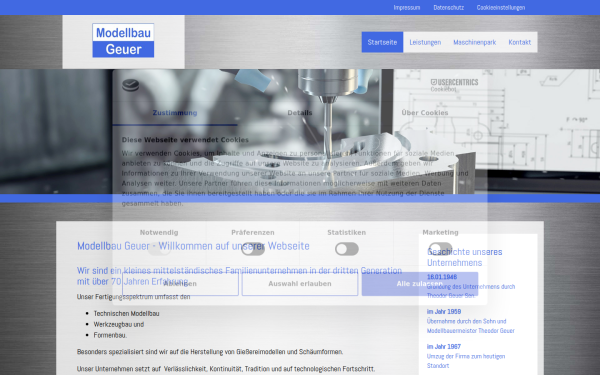Image resolution: width=600 pixels, height=375 pixels.
Task: Click the Ablehnen button
Action: (180, 284)
